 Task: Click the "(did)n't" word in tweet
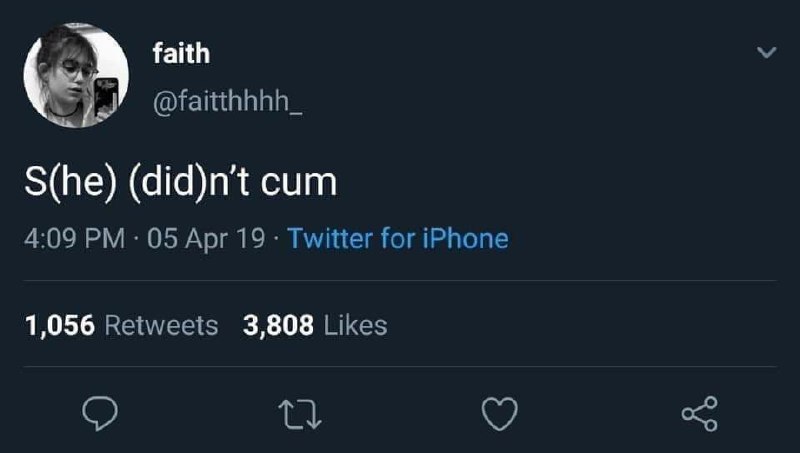click(x=189, y=183)
